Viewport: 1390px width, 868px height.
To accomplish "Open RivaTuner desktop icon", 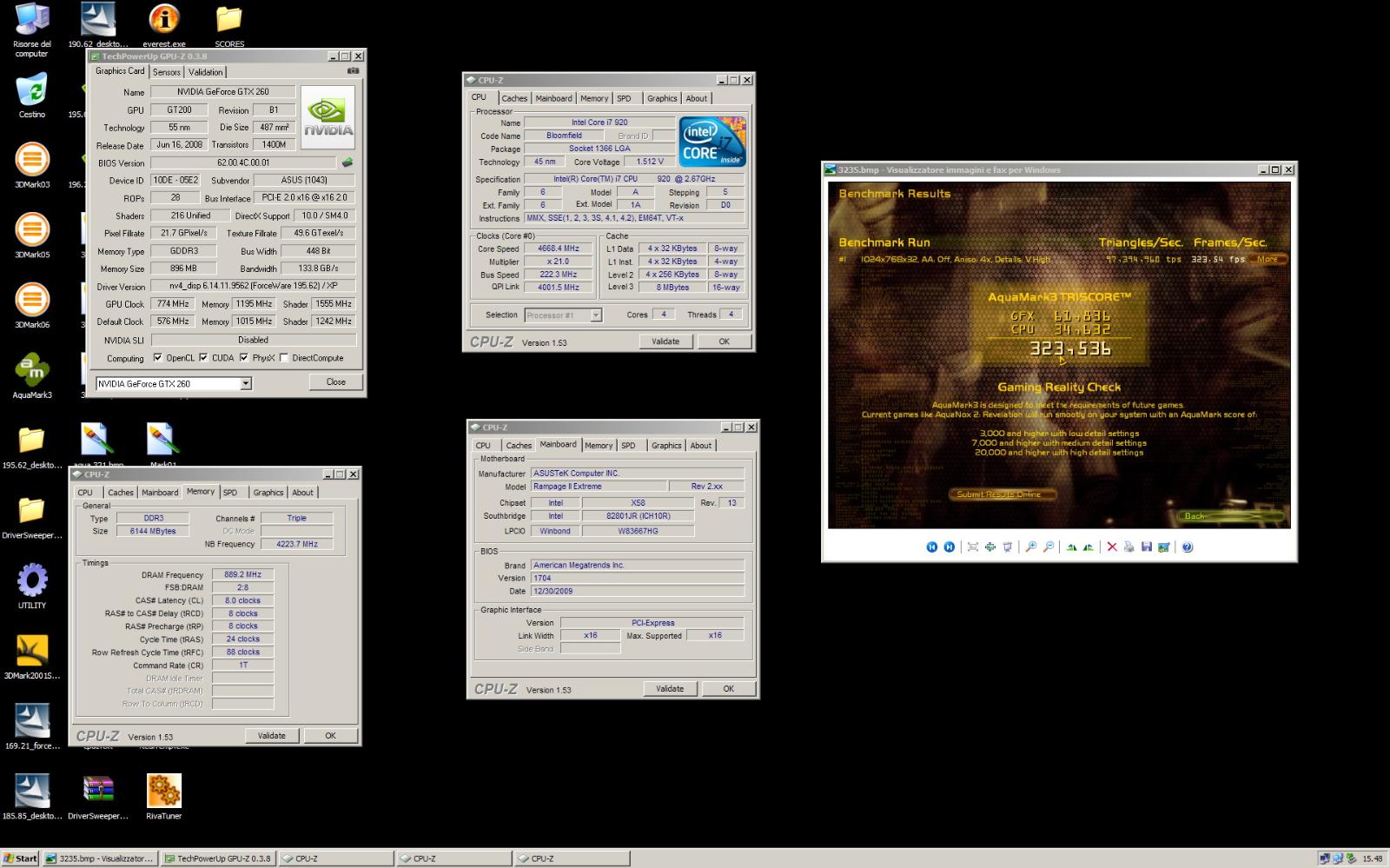I will click(x=163, y=798).
